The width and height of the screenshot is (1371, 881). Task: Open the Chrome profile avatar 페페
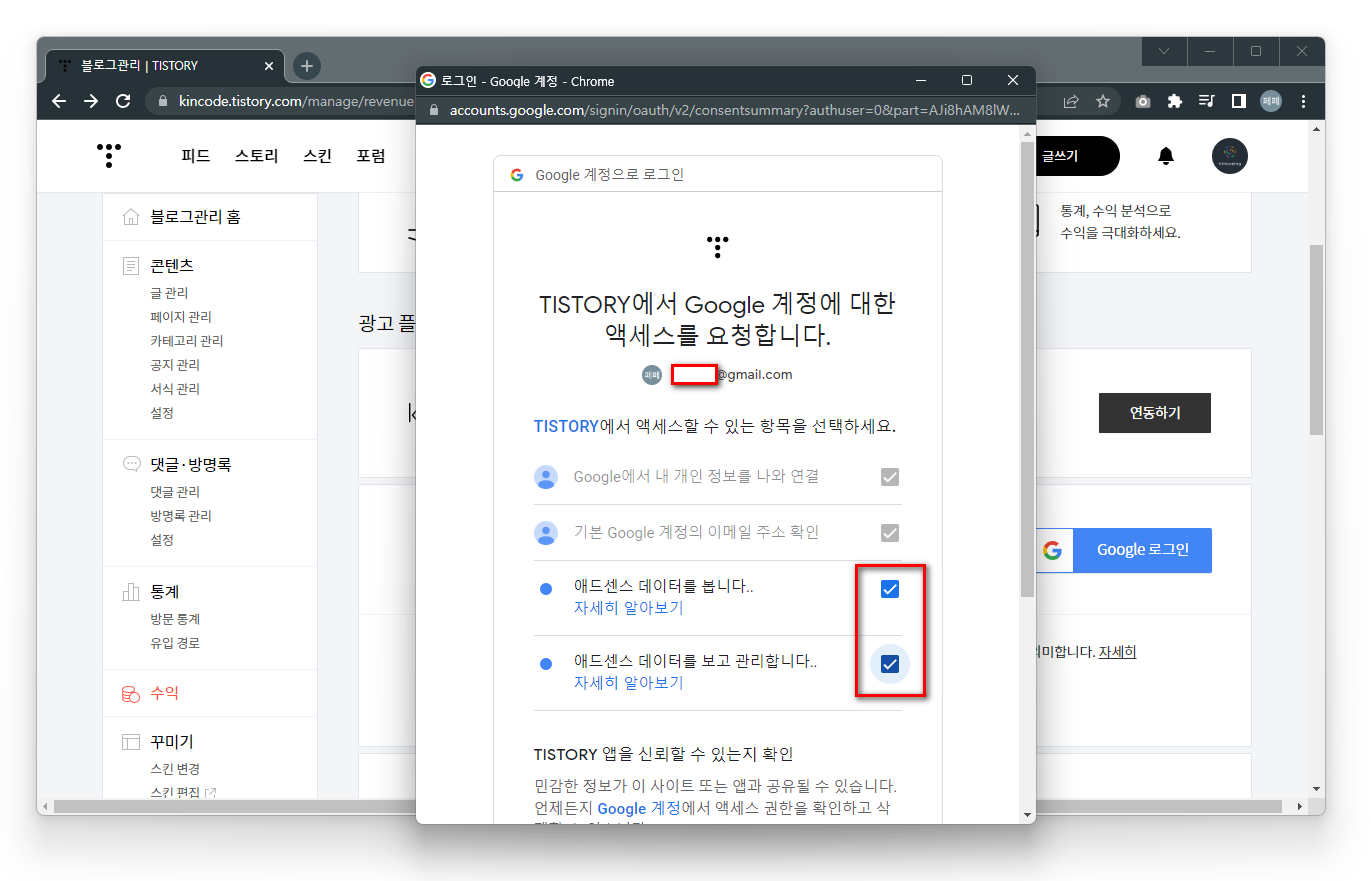pyautogui.click(x=1271, y=101)
